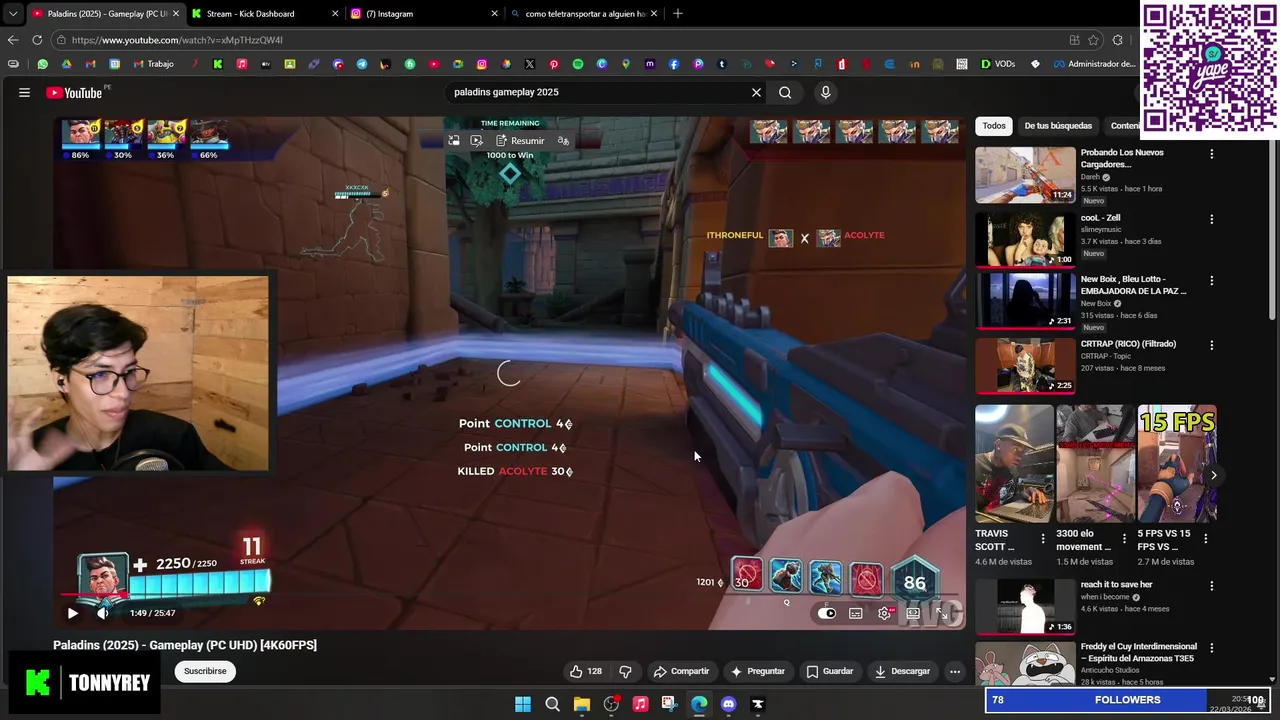This screenshot has width=1280, height=720.
Task: Open the Administrador de Meta bookmark
Action: 1096,64
